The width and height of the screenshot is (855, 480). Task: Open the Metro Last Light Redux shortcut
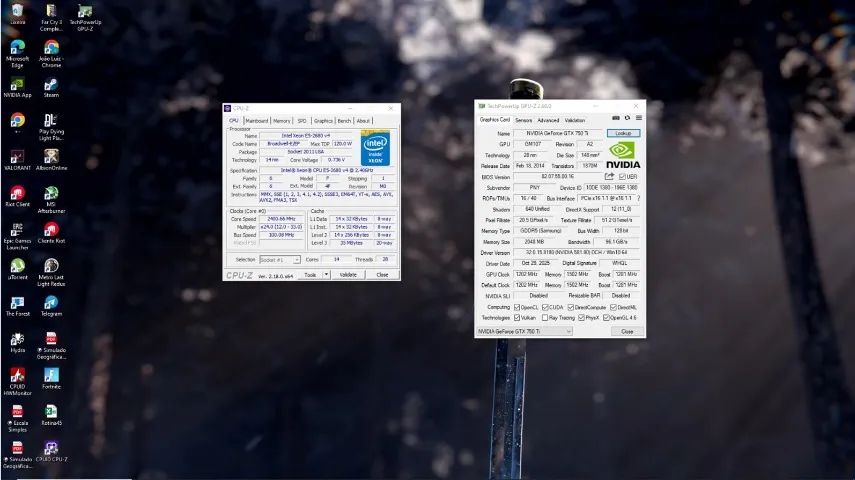coord(51,273)
